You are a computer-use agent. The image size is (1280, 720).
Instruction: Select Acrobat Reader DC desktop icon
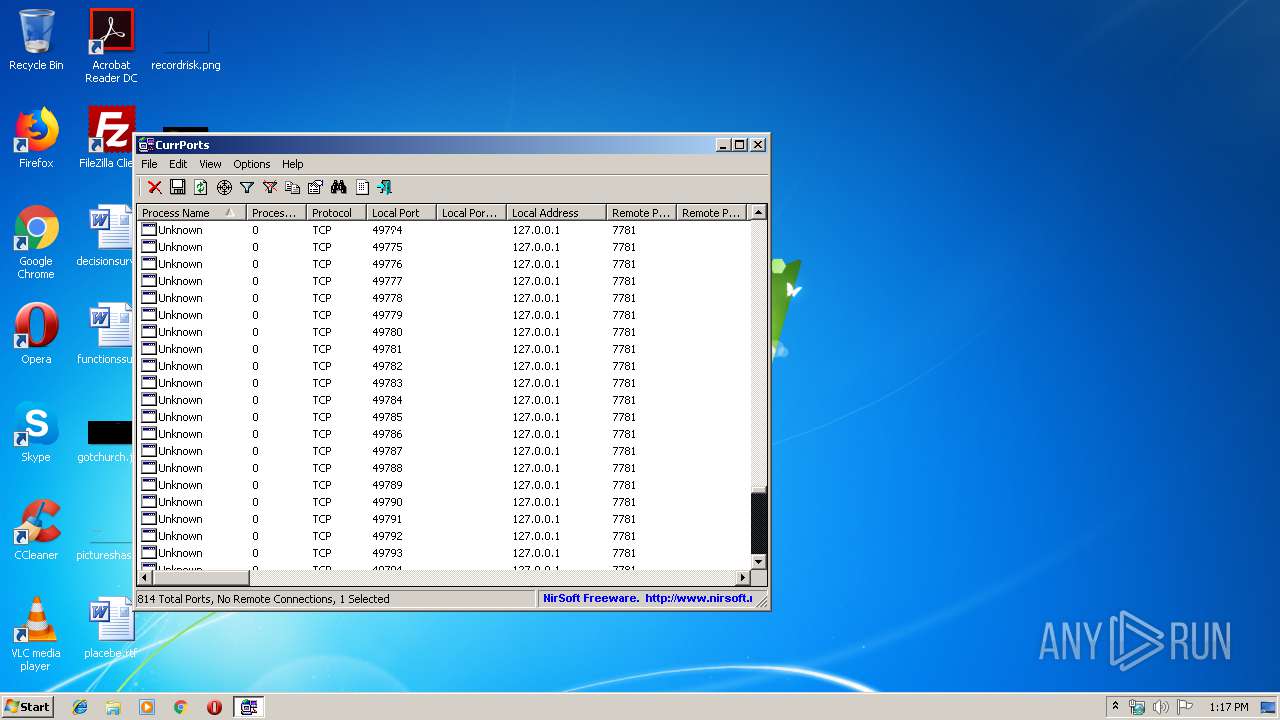pos(111,46)
